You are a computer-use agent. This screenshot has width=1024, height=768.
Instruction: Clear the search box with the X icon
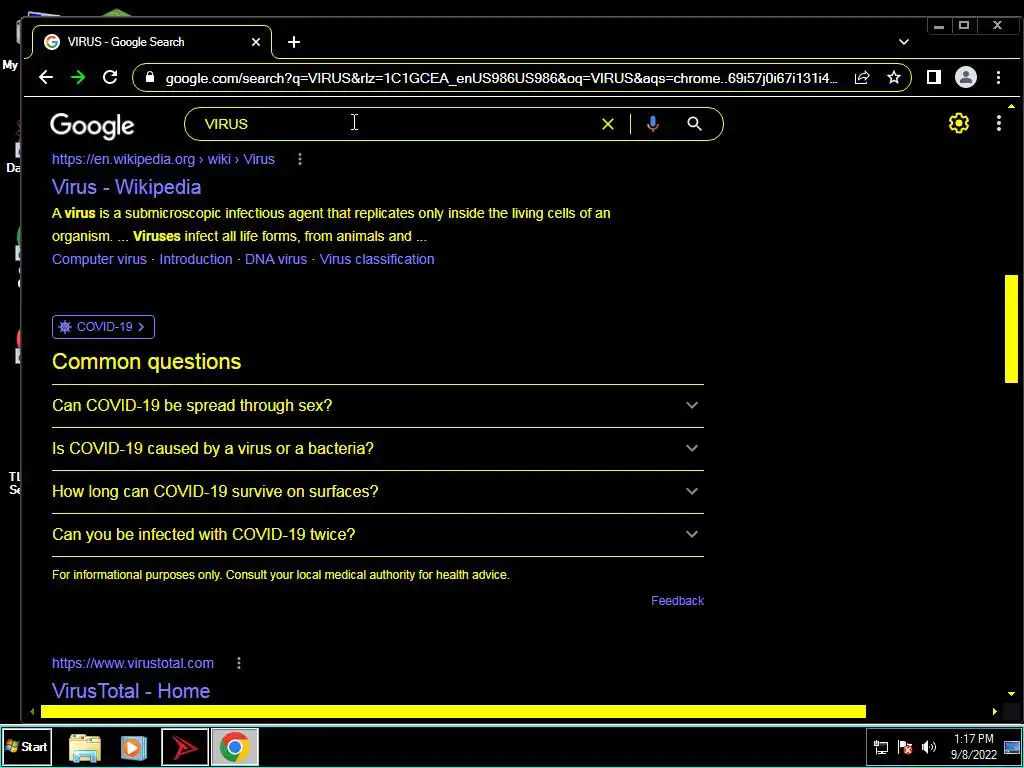click(608, 124)
